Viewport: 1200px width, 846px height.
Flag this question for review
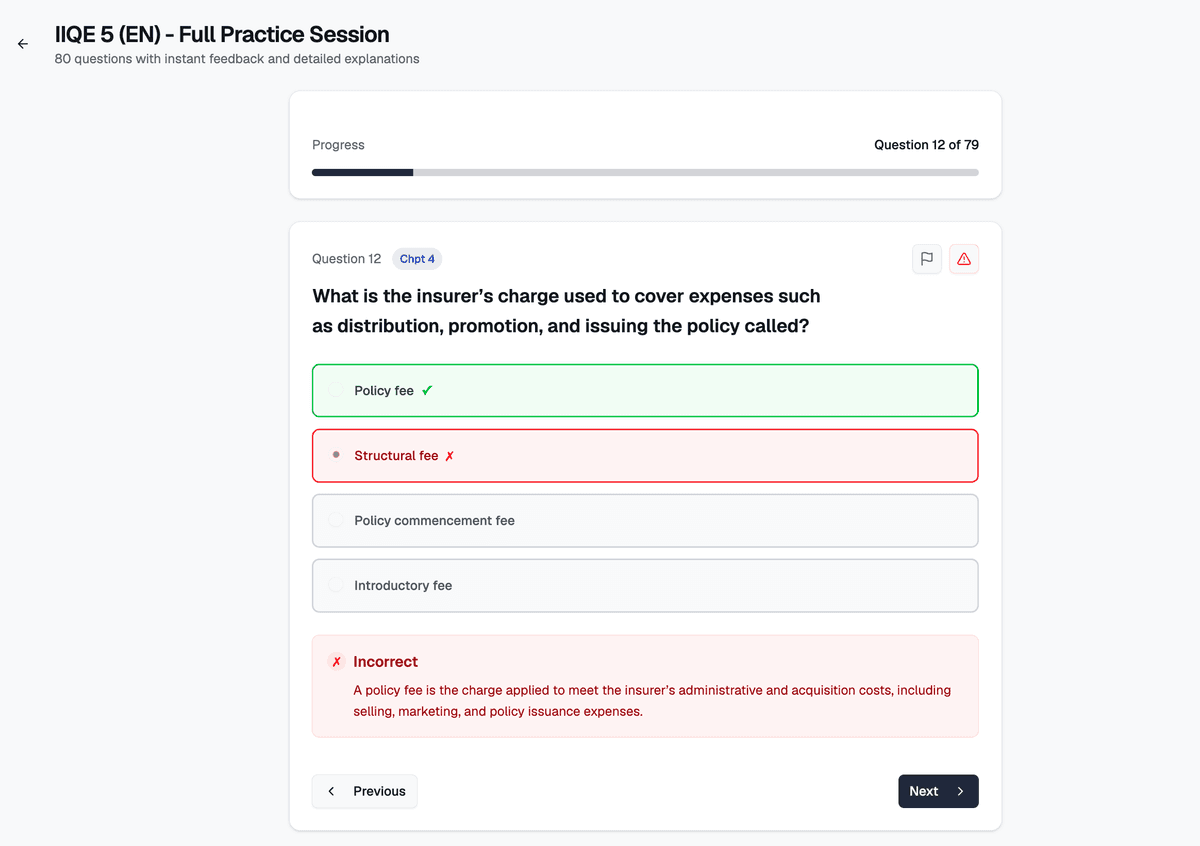click(927, 259)
